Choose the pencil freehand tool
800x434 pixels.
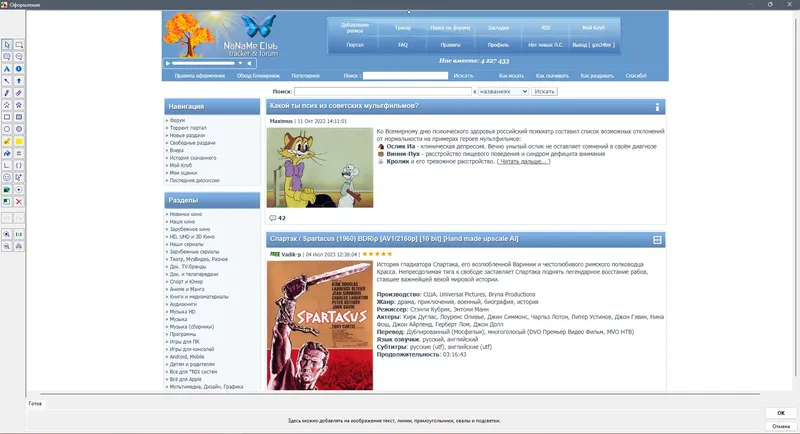[x=7, y=93]
